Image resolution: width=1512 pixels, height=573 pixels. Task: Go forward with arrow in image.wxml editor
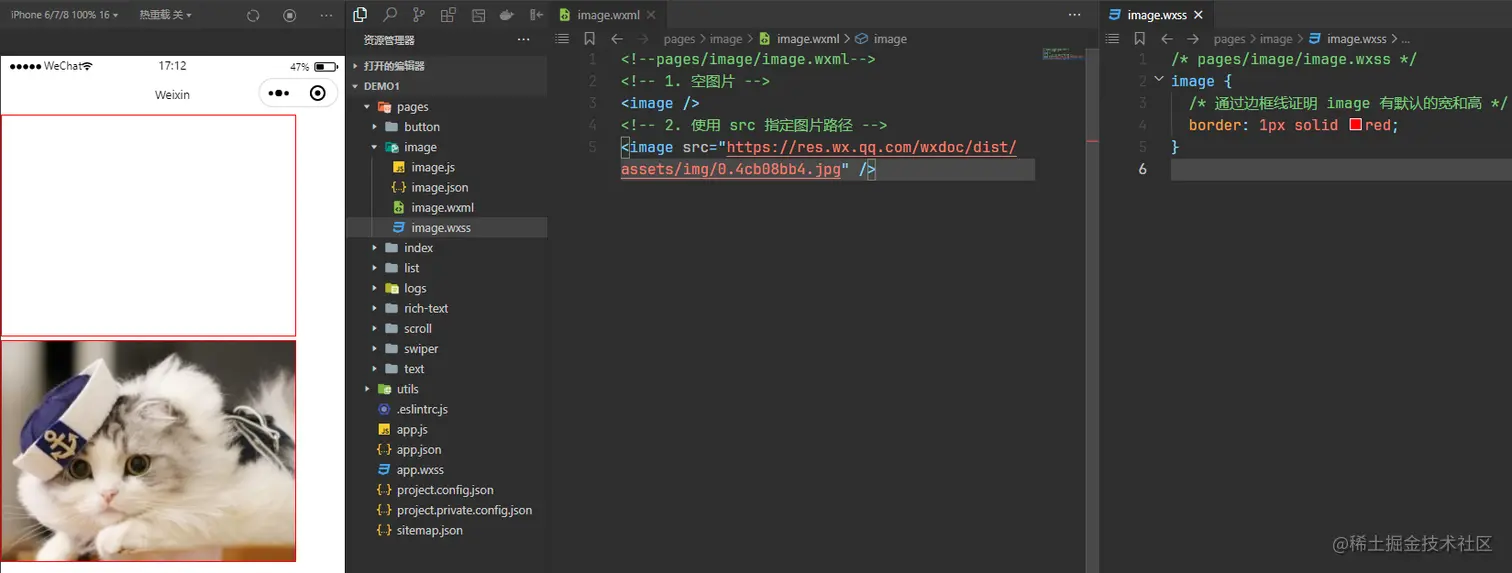click(644, 39)
